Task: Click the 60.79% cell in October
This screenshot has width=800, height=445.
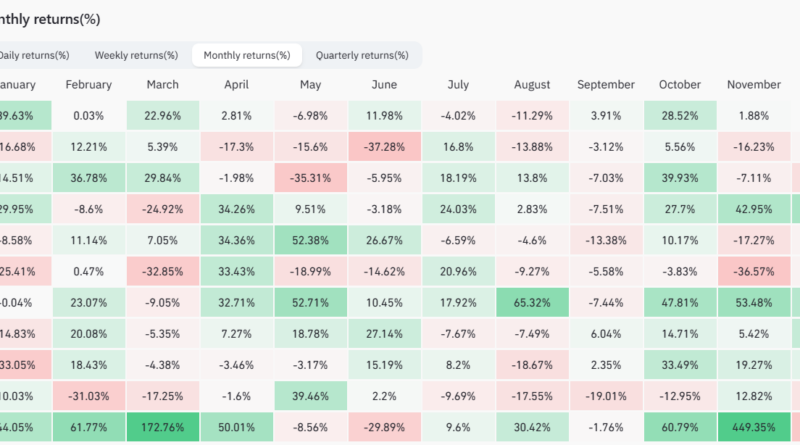Action: pos(680,425)
